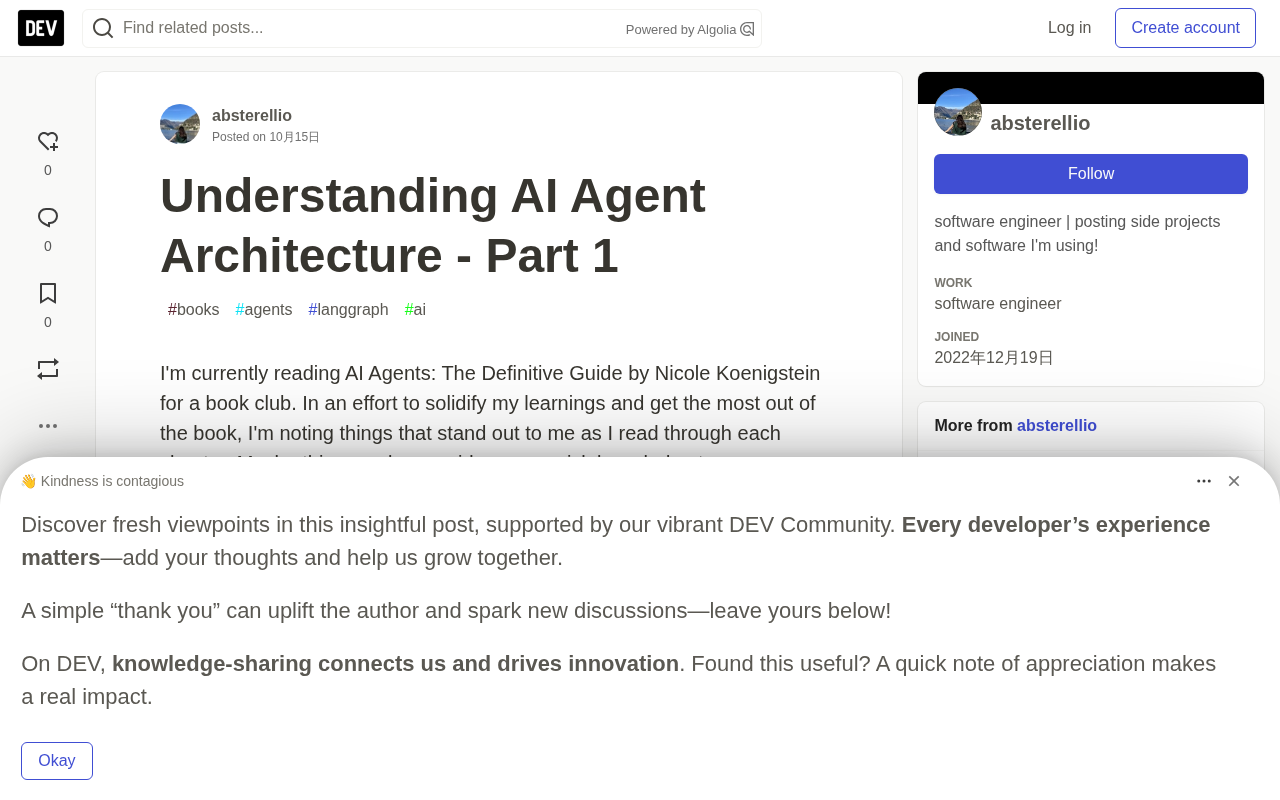Image resolution: width=1280 pixels, height=800 pixels.
Task: Open the #agents tag
Action: click(264, 310)
